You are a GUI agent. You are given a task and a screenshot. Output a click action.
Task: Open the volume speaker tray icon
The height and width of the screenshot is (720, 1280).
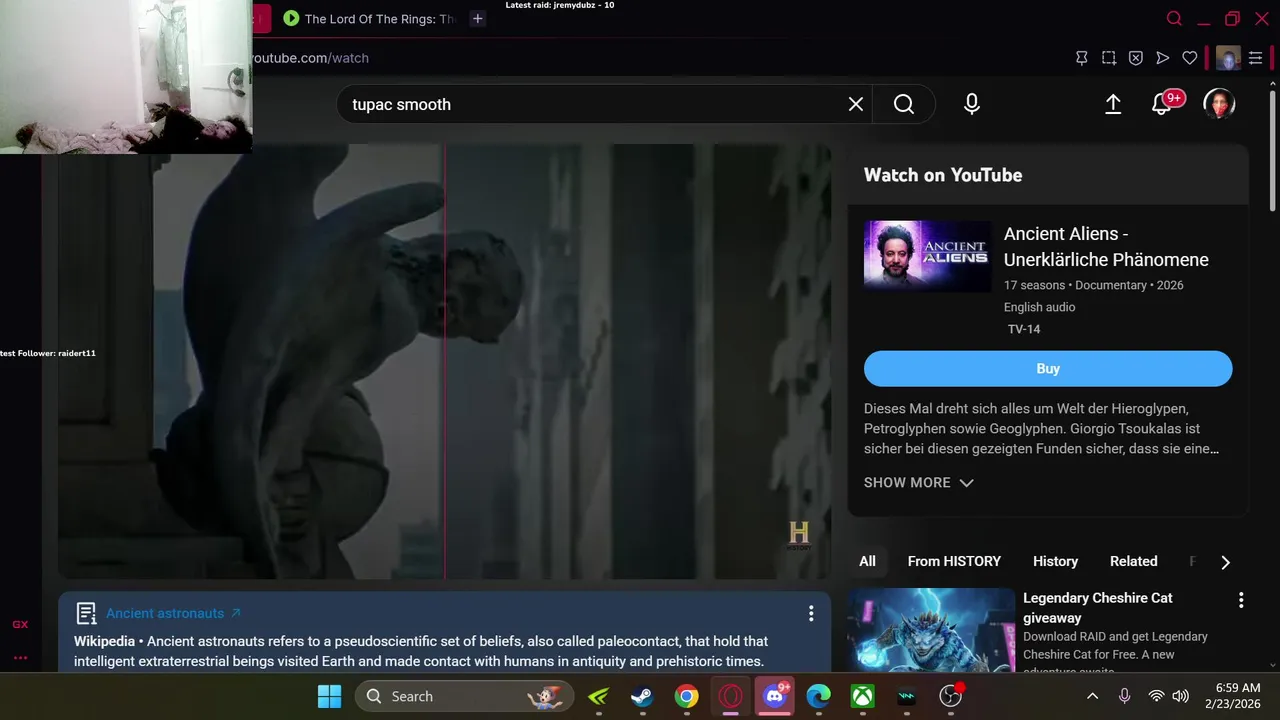(x=1180, y=696)
